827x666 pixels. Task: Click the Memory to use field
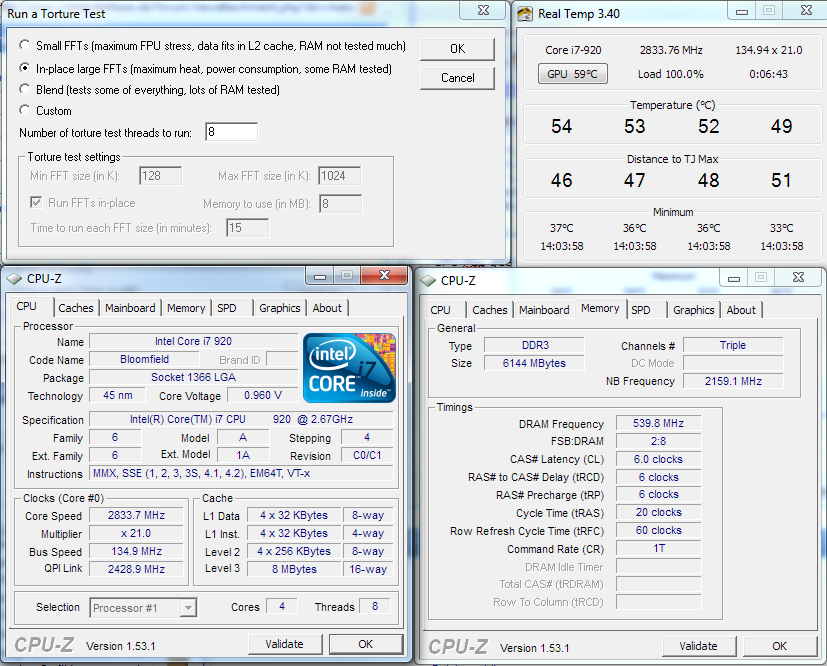pos(341,204)
